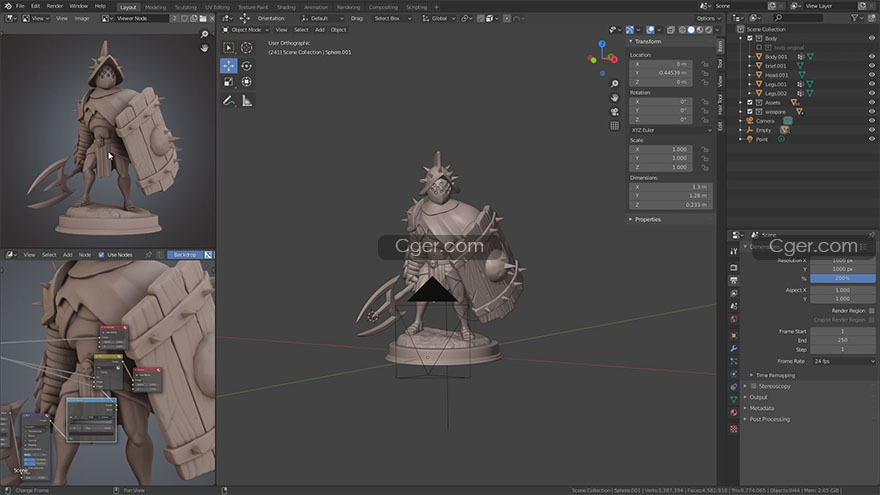Toggle the Assets collection checkbox

coord(749,103)
